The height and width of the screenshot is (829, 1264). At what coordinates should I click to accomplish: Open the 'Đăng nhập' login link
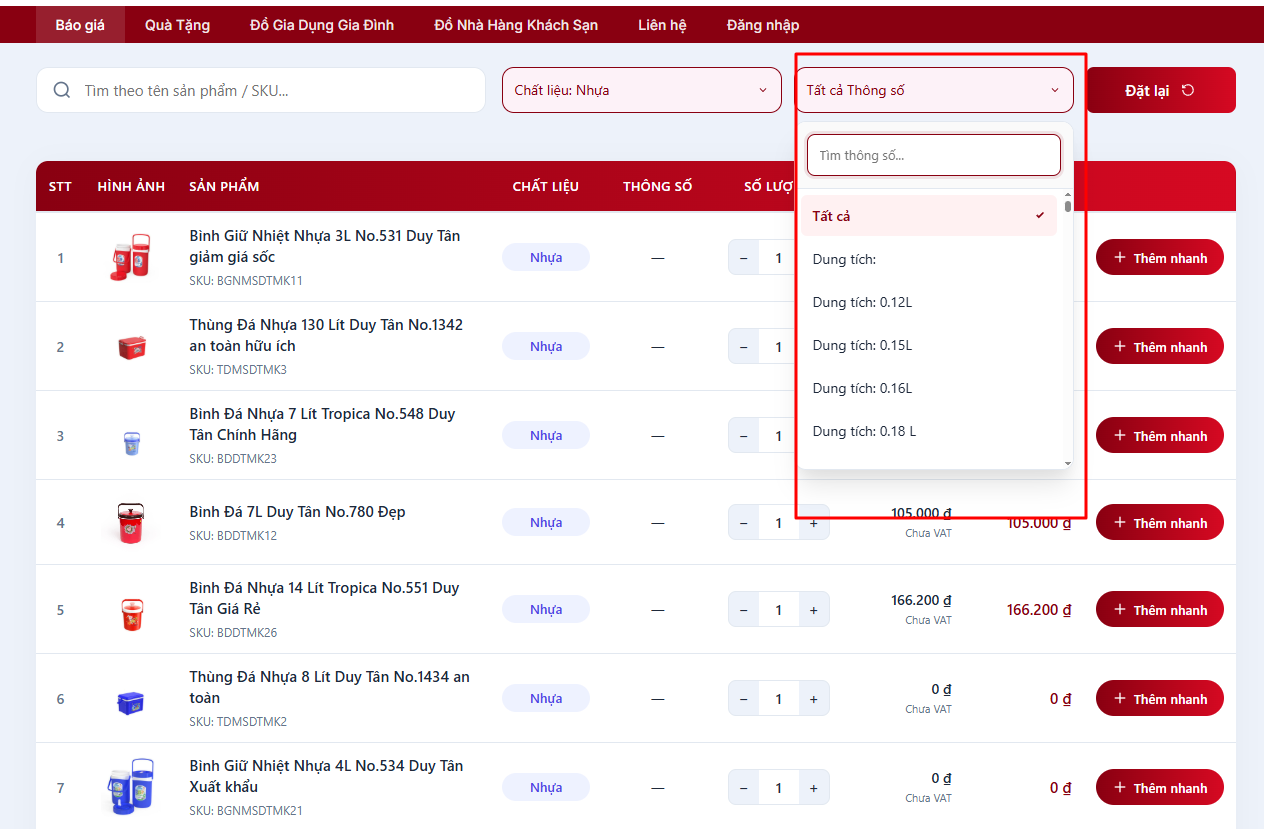coord(763,25)
